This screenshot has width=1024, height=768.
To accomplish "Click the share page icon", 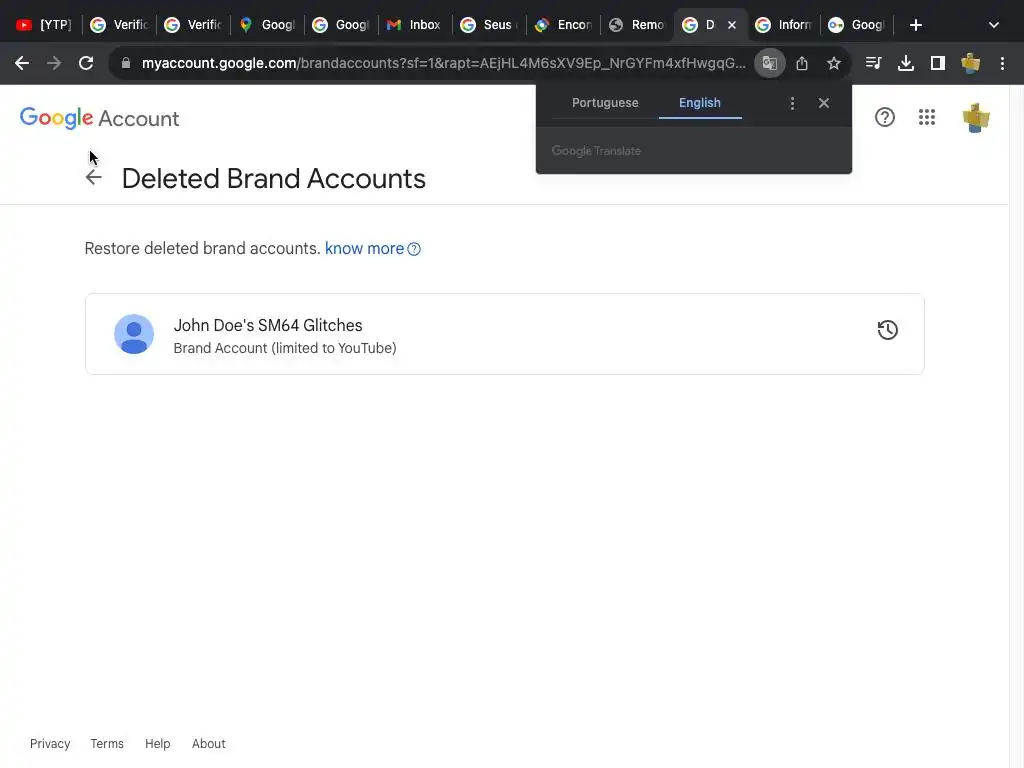I will [x=802, y=63].
